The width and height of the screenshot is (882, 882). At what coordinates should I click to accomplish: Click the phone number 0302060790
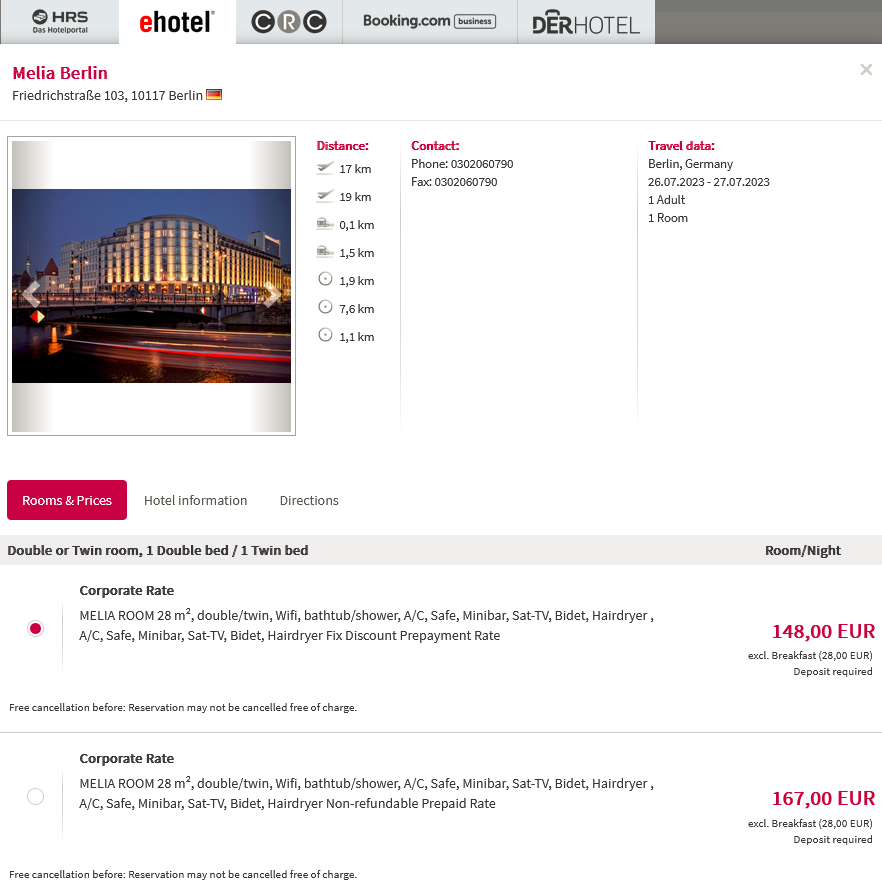tap(482, 164)
